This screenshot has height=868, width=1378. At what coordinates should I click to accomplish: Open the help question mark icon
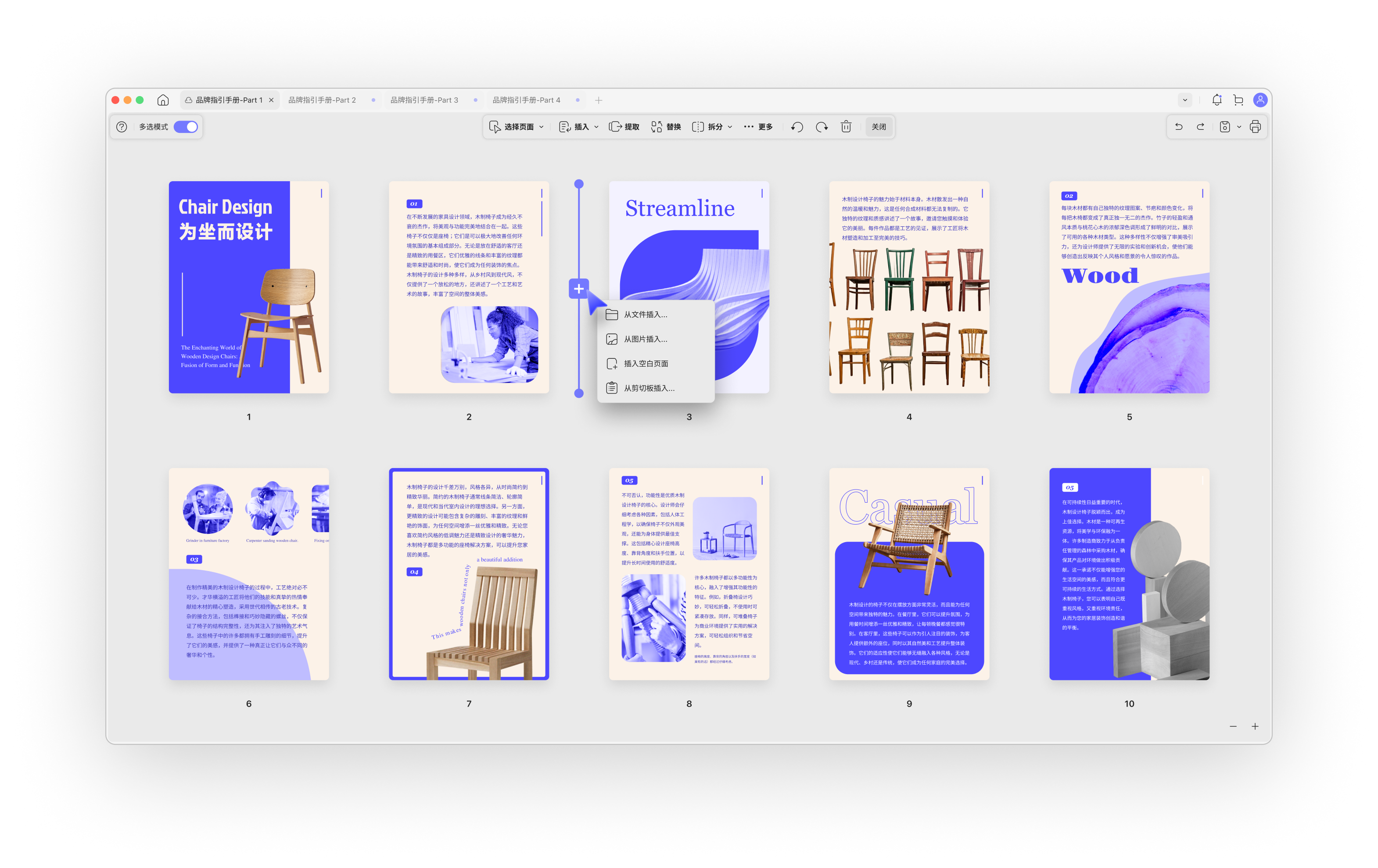(x=122, y=127)
